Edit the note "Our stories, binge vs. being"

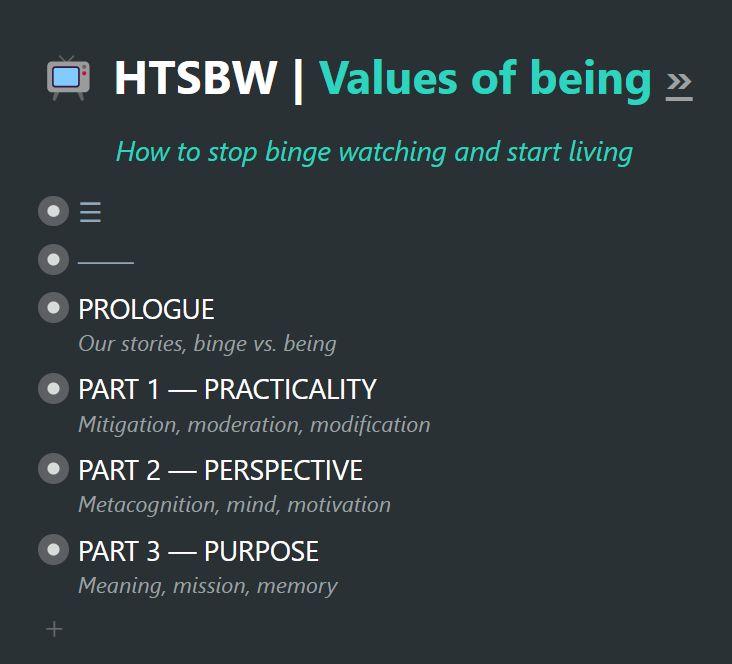tap(207, 344)
